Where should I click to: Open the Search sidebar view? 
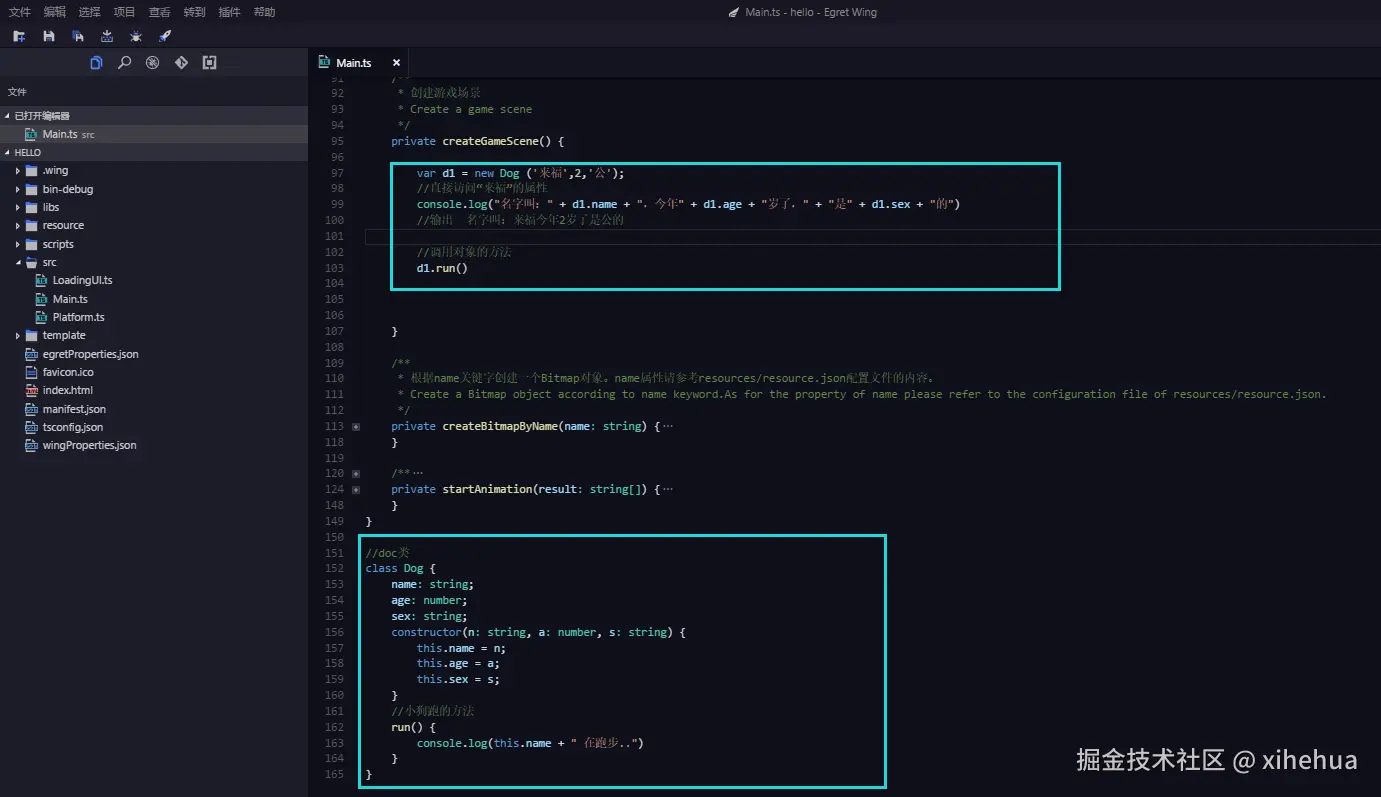pyautogui.click(x=124, y=63)
